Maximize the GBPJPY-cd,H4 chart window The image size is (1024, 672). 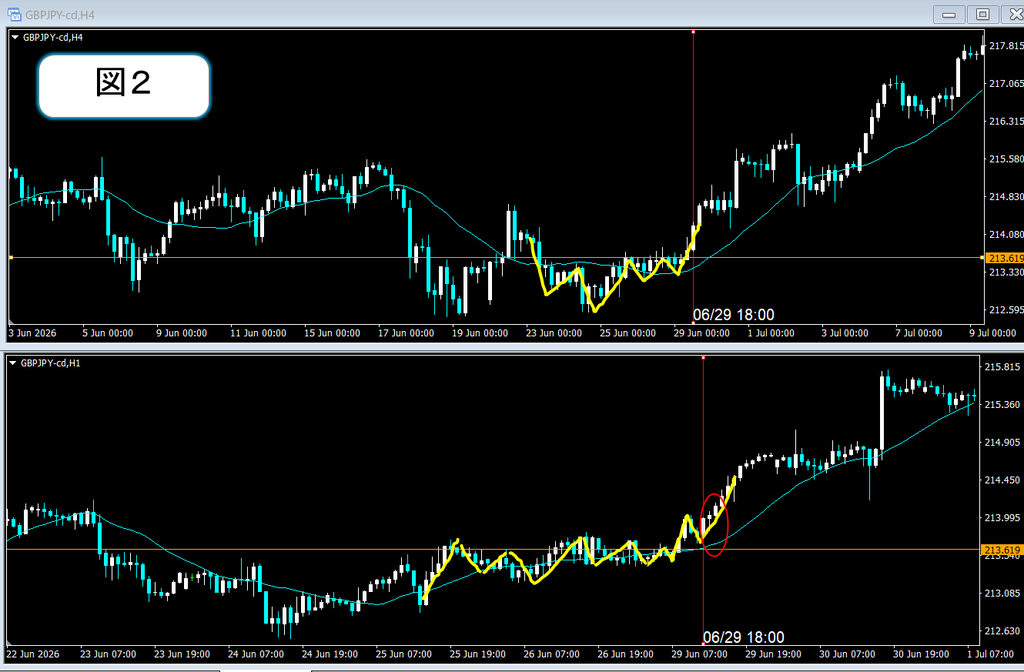pos(983,14)
